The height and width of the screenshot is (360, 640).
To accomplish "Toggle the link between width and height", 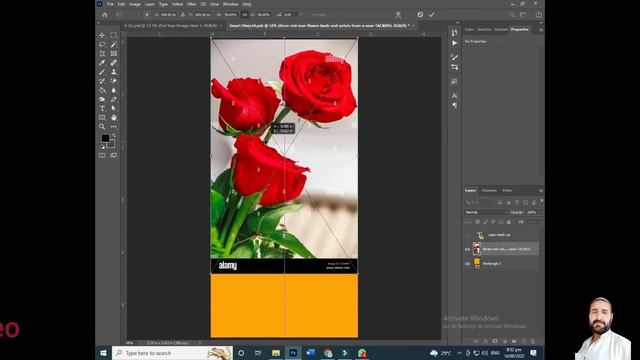I will [x=244, y=15].
